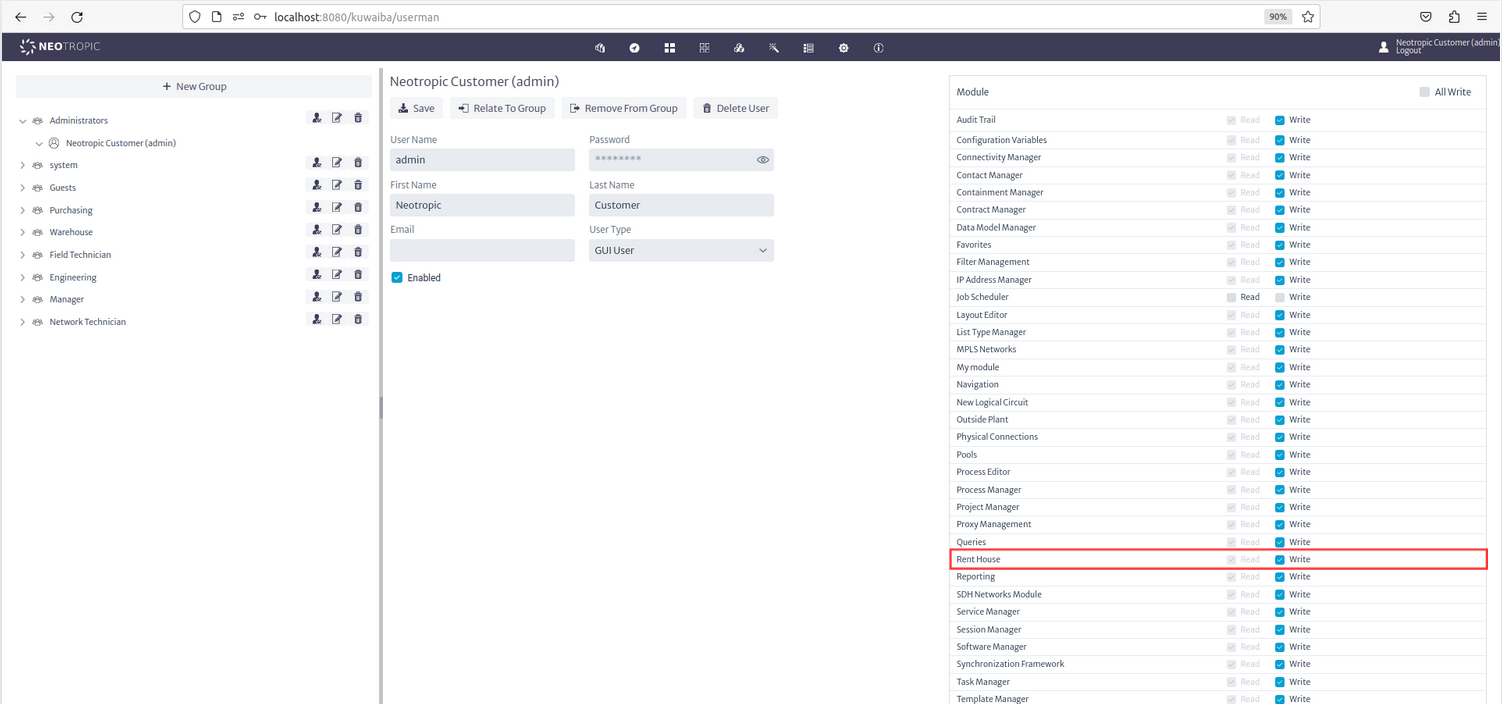
Task: Click the password visibility eye icon
Action: click(763, 159)
